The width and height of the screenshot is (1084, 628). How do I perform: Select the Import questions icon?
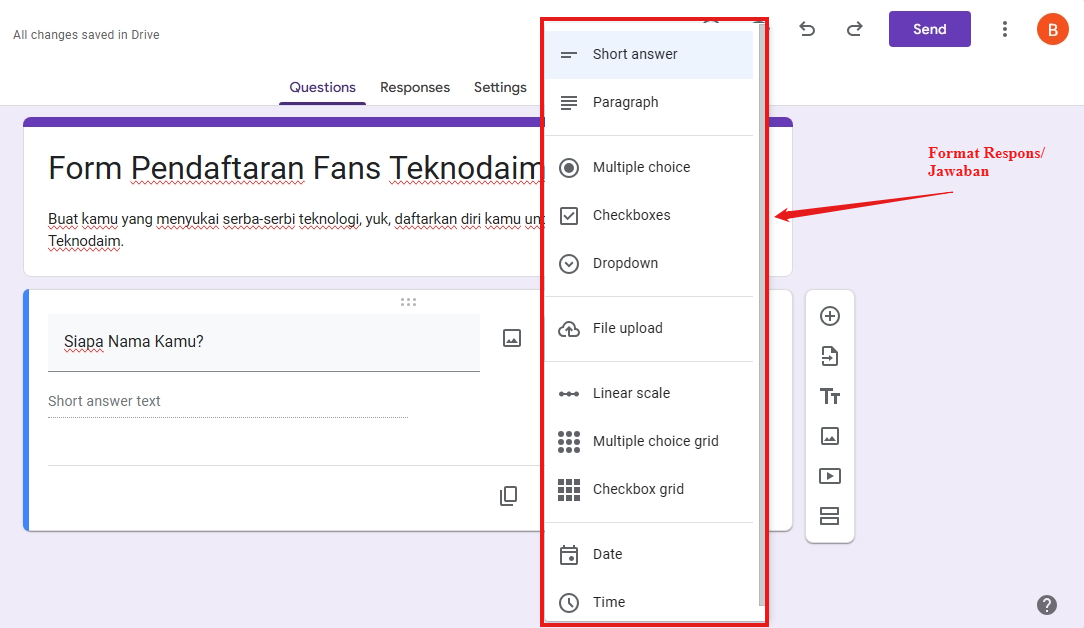point(830,355)
